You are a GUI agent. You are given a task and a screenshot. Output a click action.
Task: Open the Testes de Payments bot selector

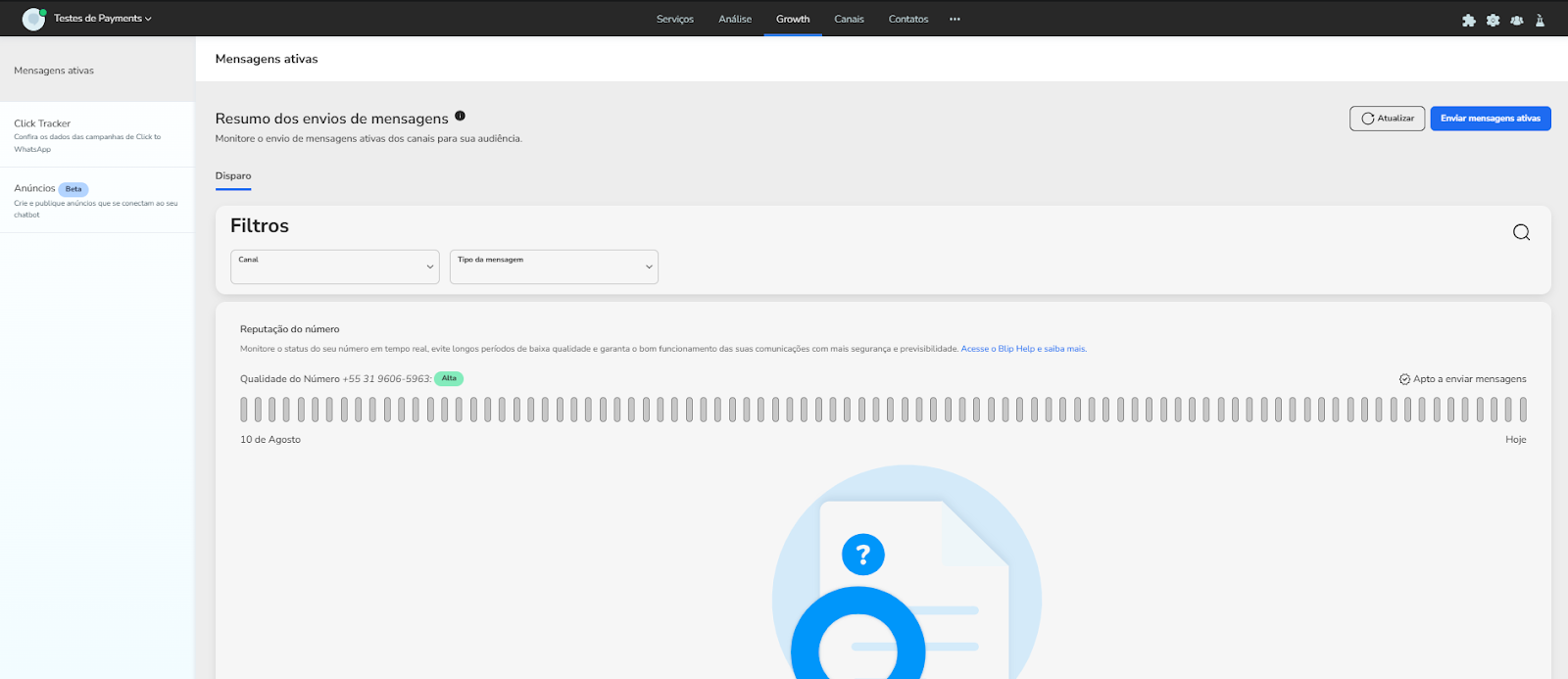[103, 19]
